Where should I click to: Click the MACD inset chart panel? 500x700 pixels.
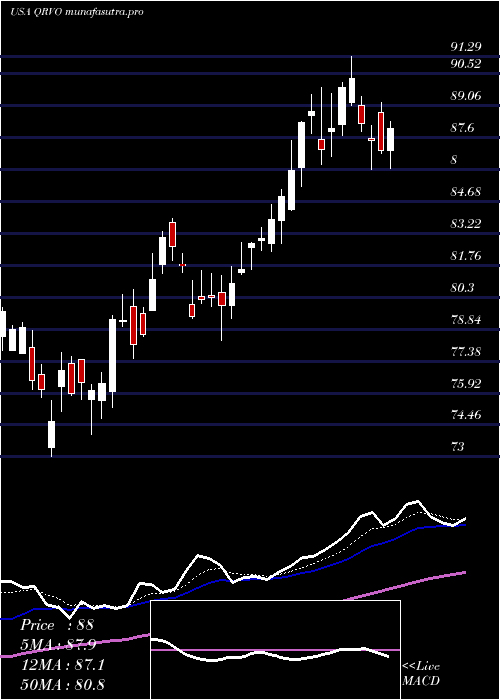(x=275, y=650)
